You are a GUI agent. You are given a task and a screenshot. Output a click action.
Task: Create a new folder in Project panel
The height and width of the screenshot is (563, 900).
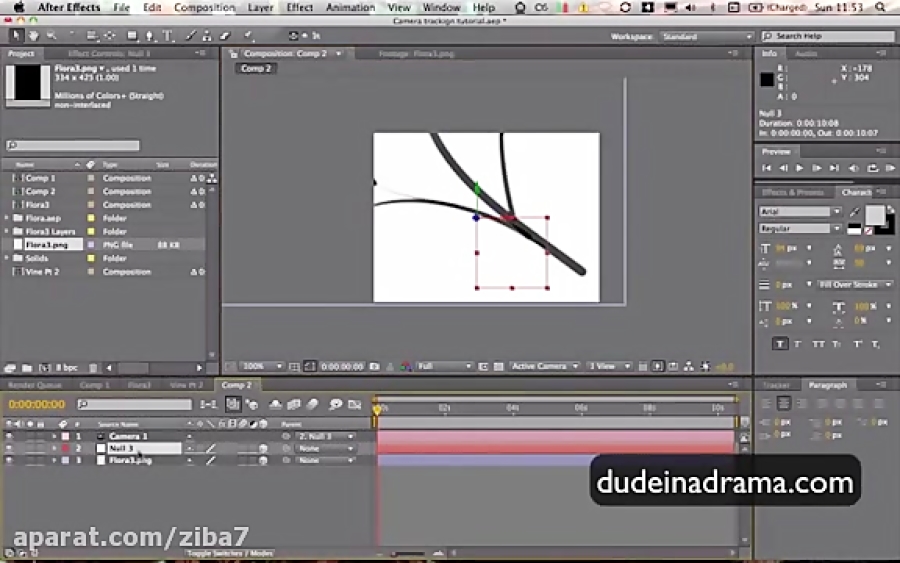tap(27, 368)
